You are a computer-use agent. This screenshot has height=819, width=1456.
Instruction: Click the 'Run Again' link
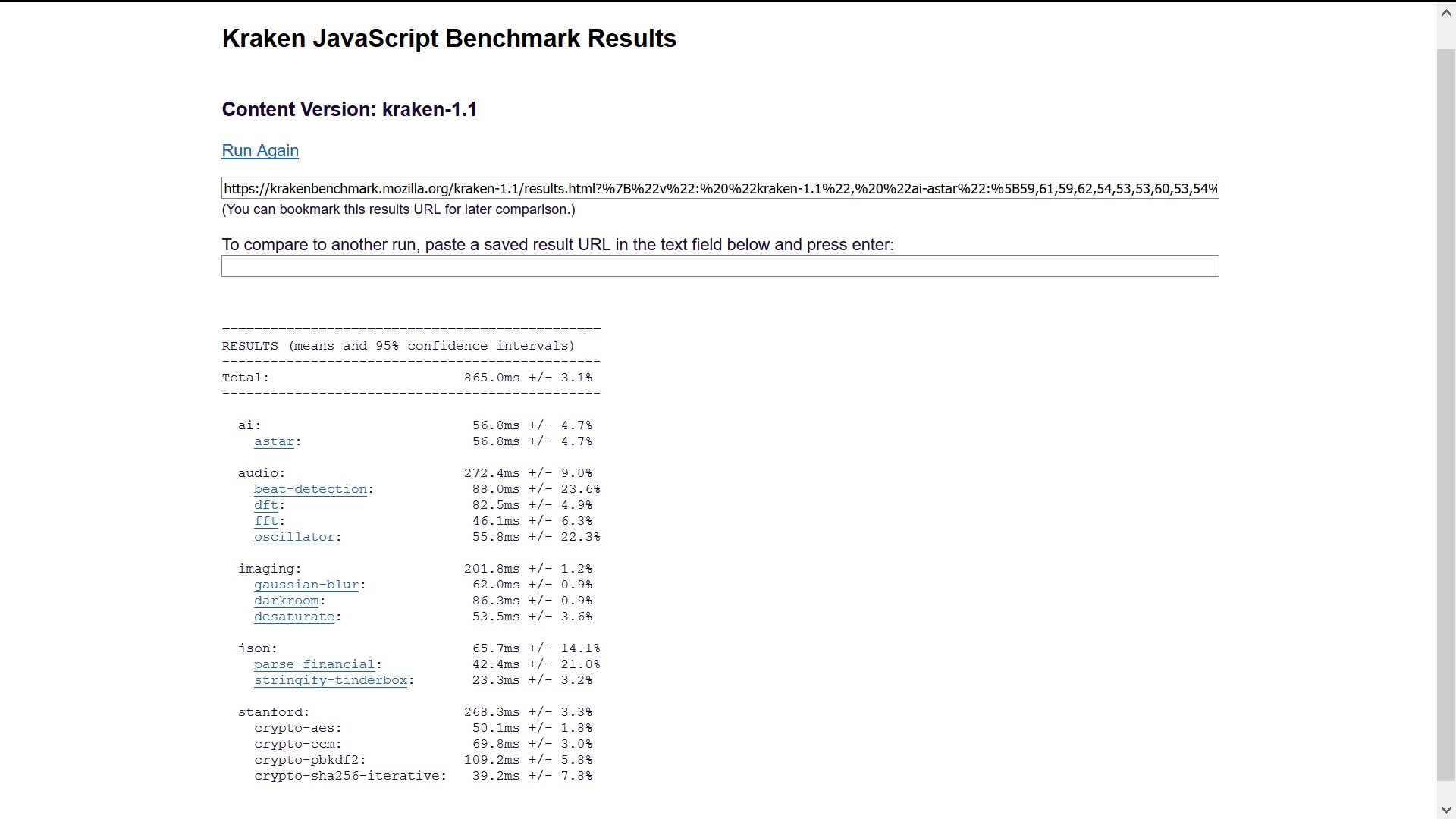[x=260, y=150]
